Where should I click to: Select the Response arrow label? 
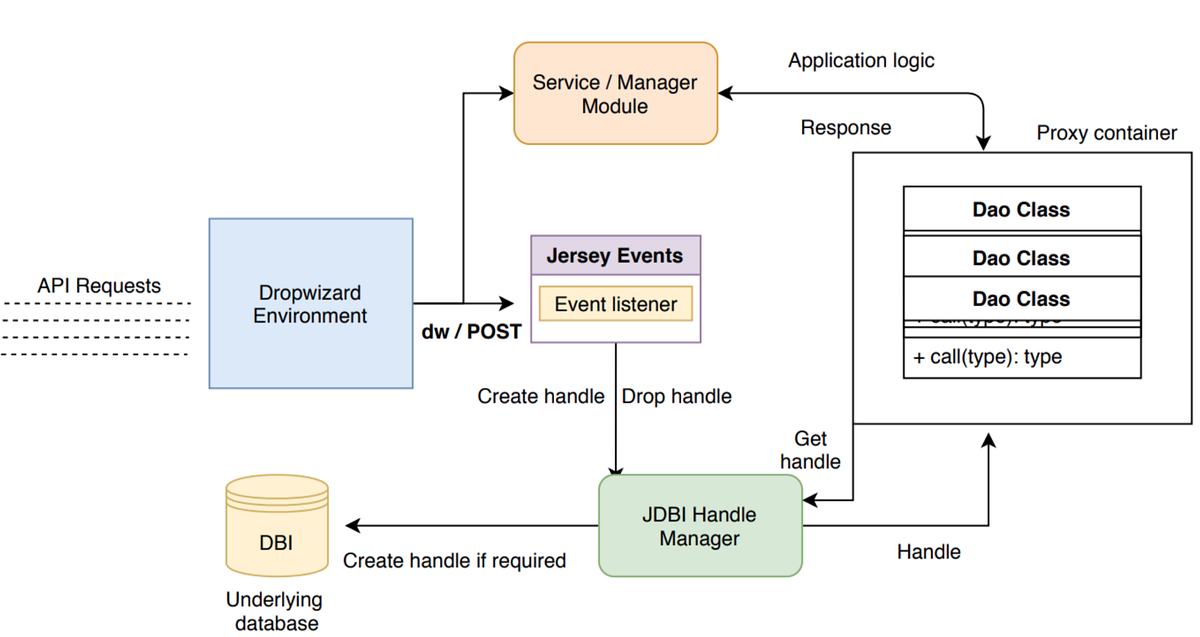tap(845, 127)
